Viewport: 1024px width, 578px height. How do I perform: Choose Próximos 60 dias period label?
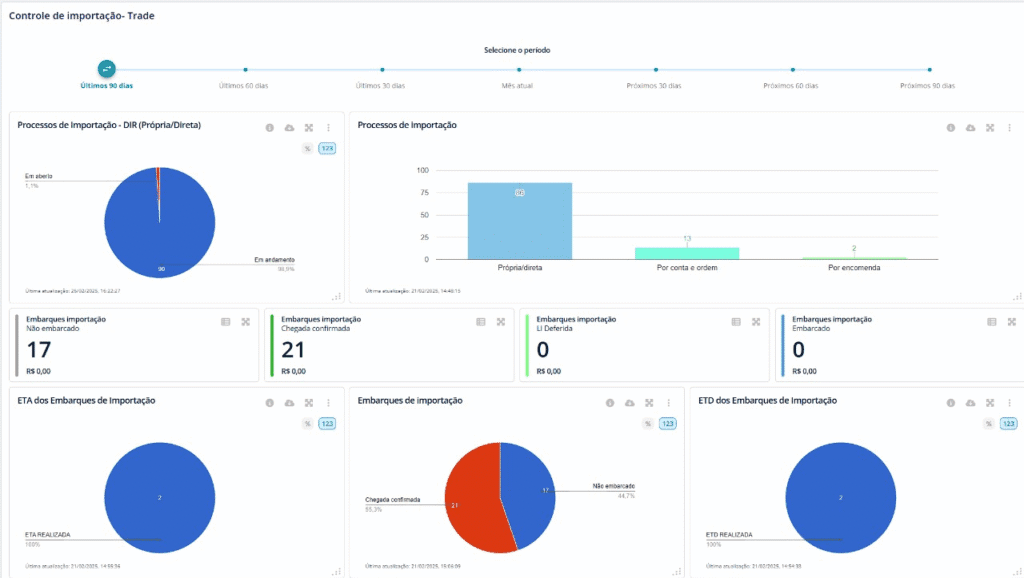click(790, 86)
